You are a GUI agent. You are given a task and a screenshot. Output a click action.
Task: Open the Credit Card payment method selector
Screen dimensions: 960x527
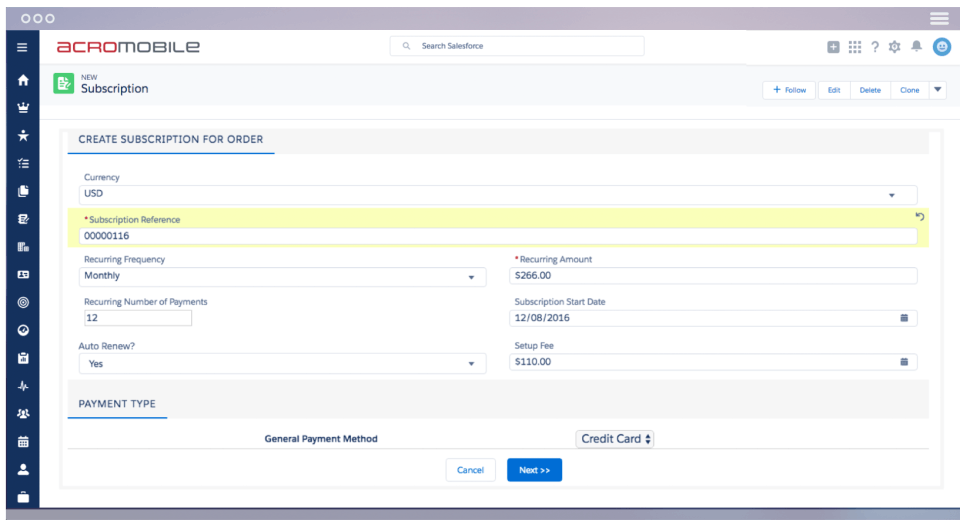pyautogui.click(x=615, y=439)
